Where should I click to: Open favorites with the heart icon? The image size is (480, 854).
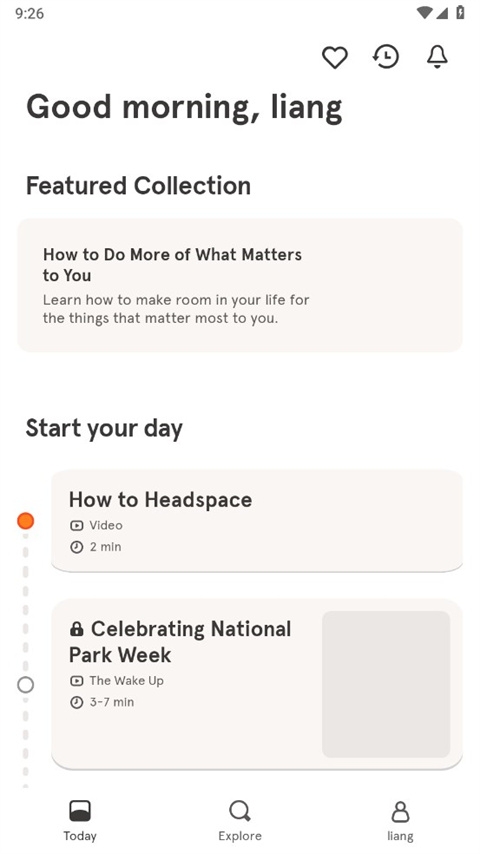(x=335, y=57)
